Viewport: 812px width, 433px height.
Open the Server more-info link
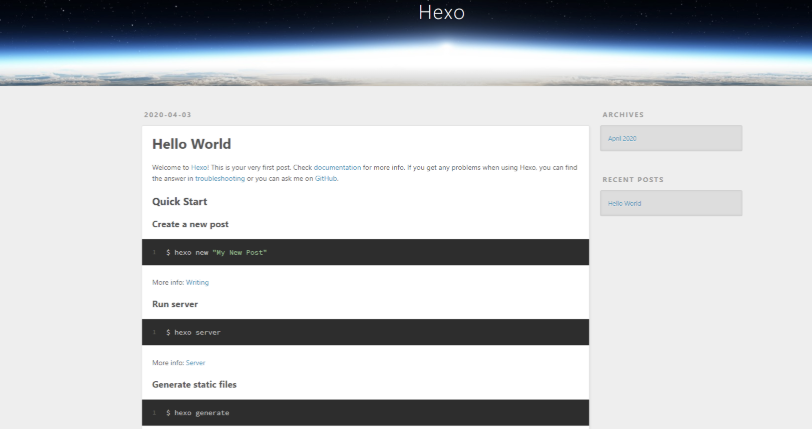(196, 363)
